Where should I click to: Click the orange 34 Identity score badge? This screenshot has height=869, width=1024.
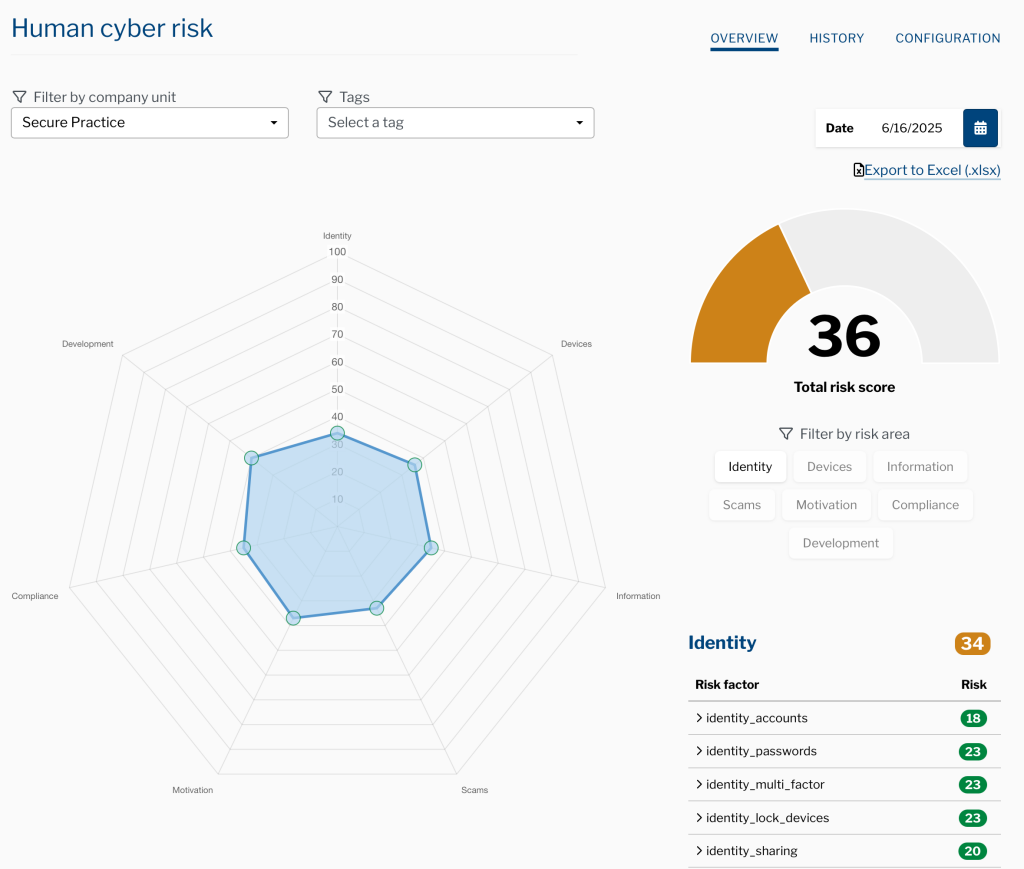972,643
